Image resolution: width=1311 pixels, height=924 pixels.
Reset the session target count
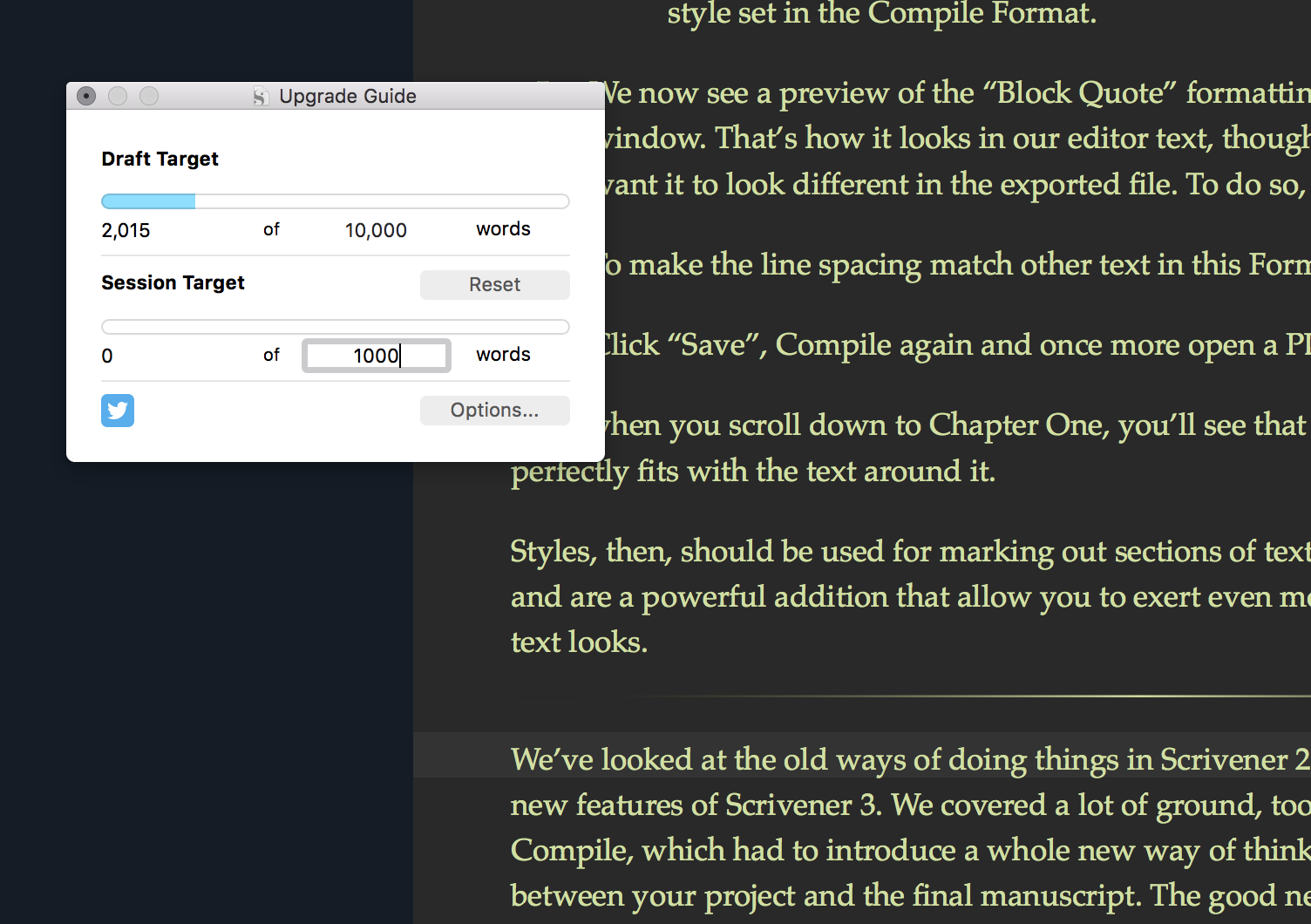click(494, 285)
